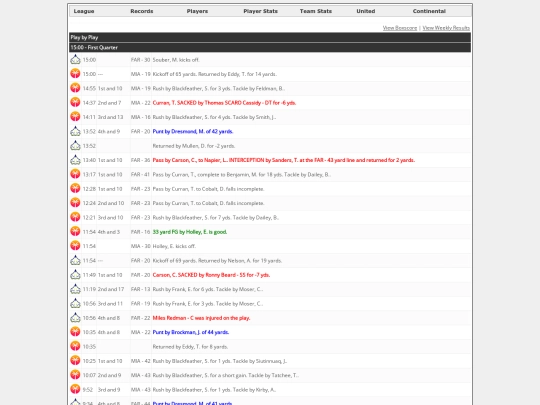Click team logo on Returned by Mullen row
Image resolution: width=540 pixels, height=405 pixels.
[x=75, y=146]
